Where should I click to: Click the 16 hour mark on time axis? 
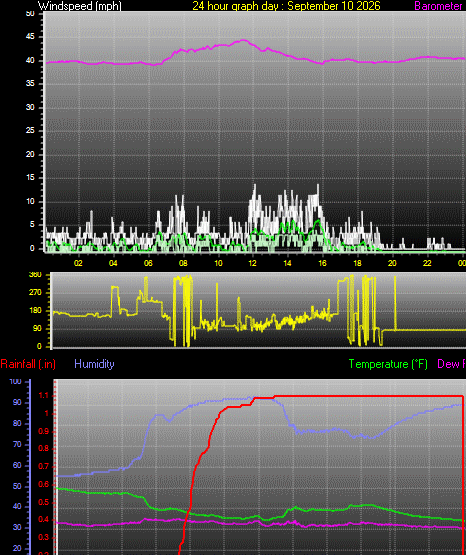coord(322,263)
